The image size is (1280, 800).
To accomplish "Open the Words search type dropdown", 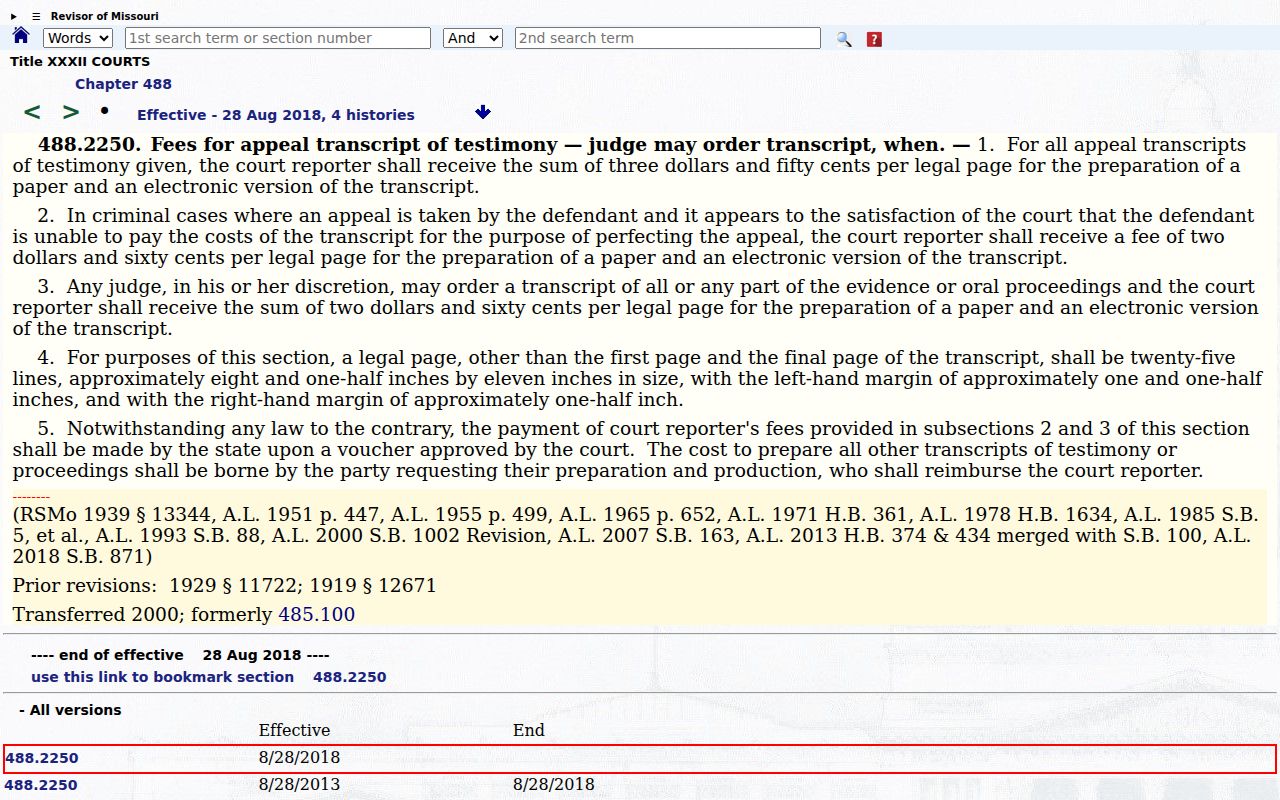I will click(78, 38).
